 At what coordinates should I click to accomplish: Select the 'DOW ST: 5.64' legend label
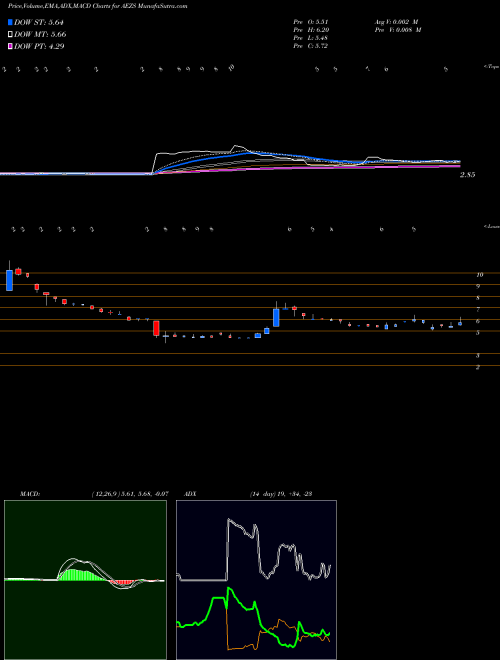click(39, 22)
